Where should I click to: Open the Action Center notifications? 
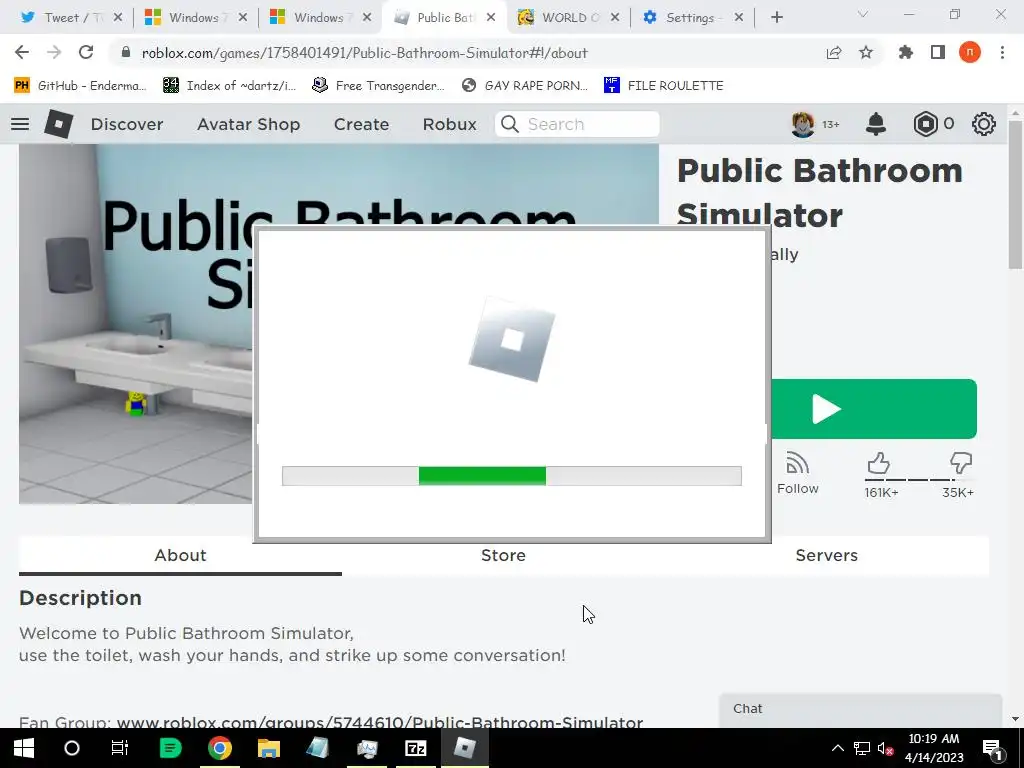(x=992, y=748)
